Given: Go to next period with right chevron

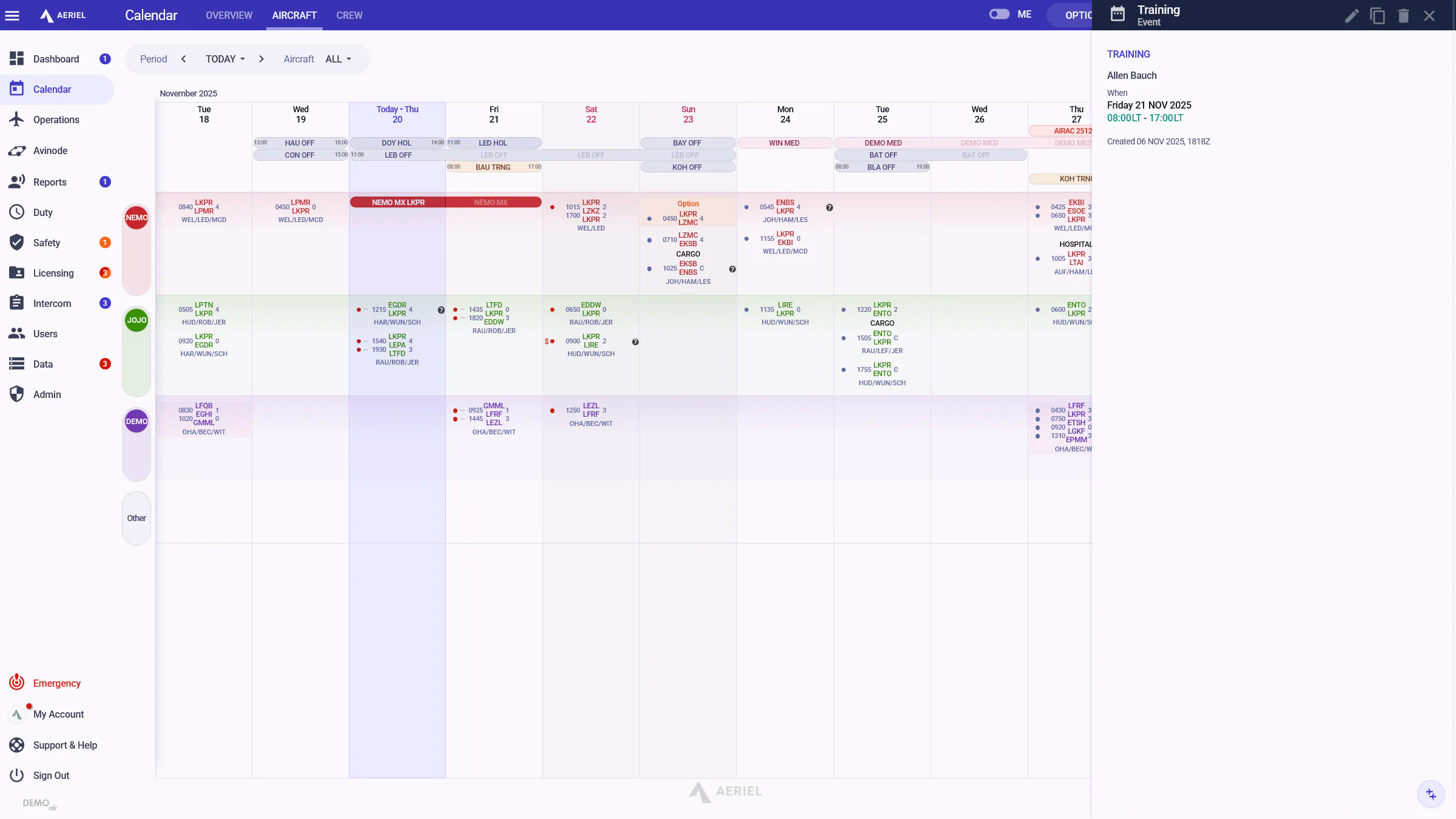Looking at the screenshot, I should coord(261,59).
